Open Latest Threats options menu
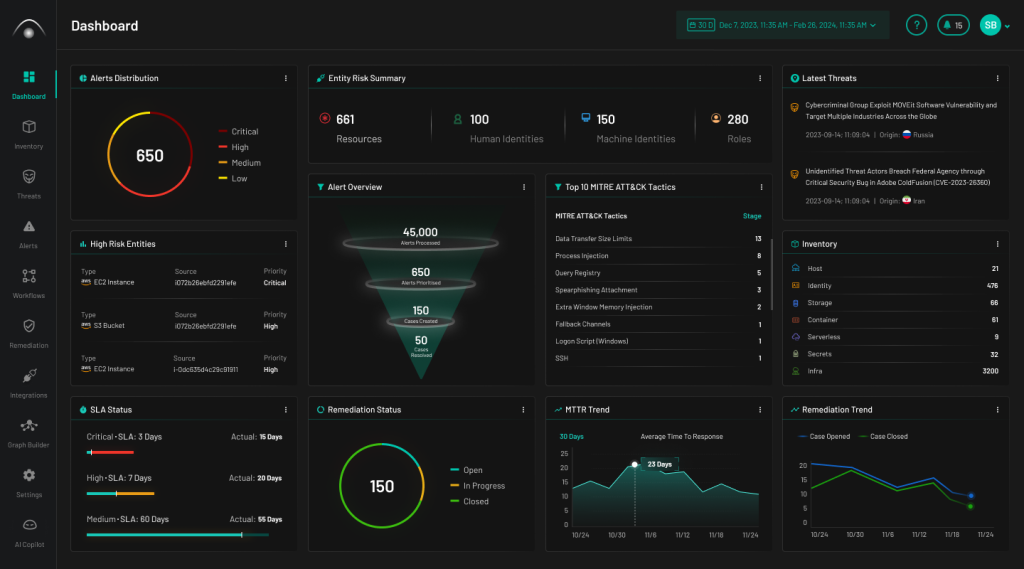This screenshot has width=1024, height=569. [997, 78]
